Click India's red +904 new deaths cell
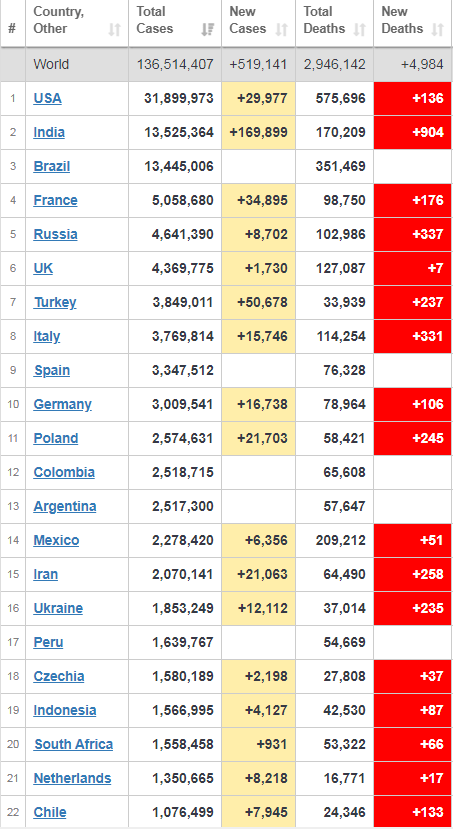Viewport: 453px width, 829px height. [412, 132]
